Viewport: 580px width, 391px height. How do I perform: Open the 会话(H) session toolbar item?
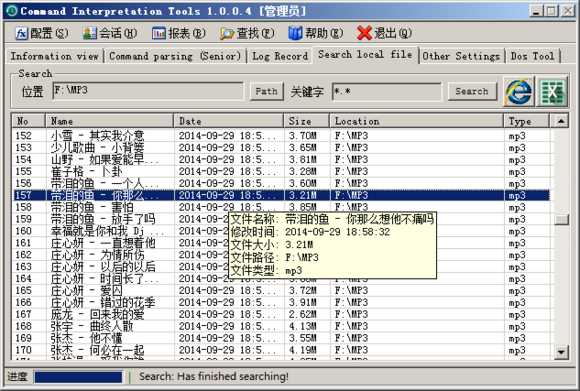[x=109, y=33]
